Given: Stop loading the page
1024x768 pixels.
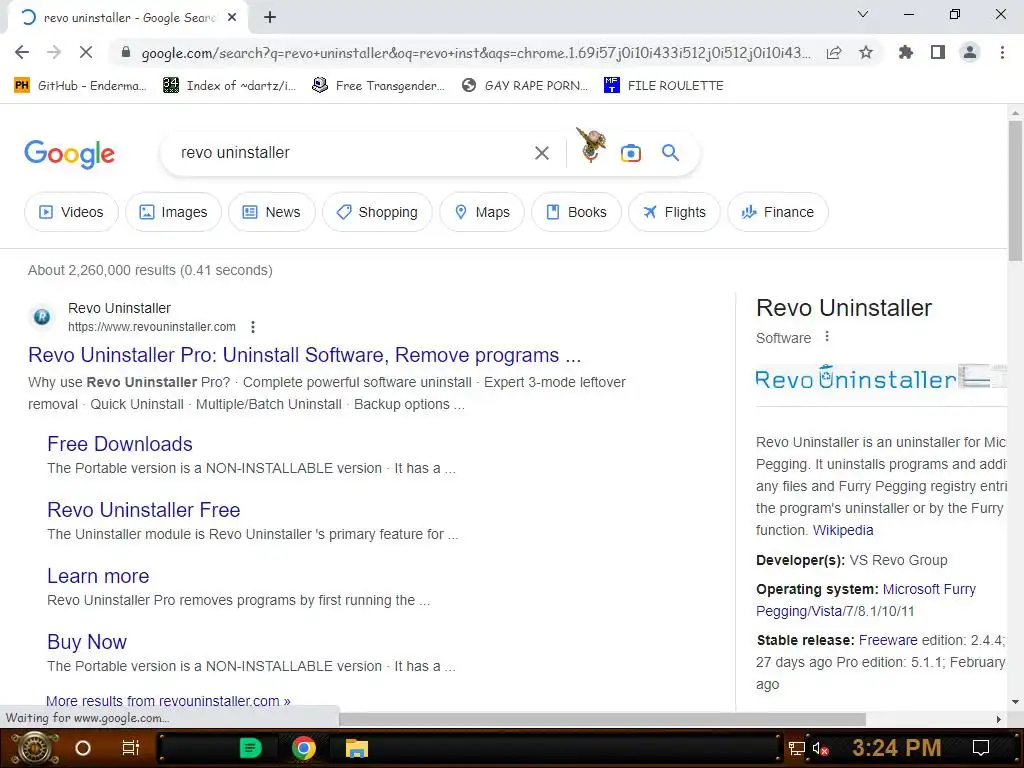Looking at the screenshot, I should pyautogui.click(x=86, y=52).
